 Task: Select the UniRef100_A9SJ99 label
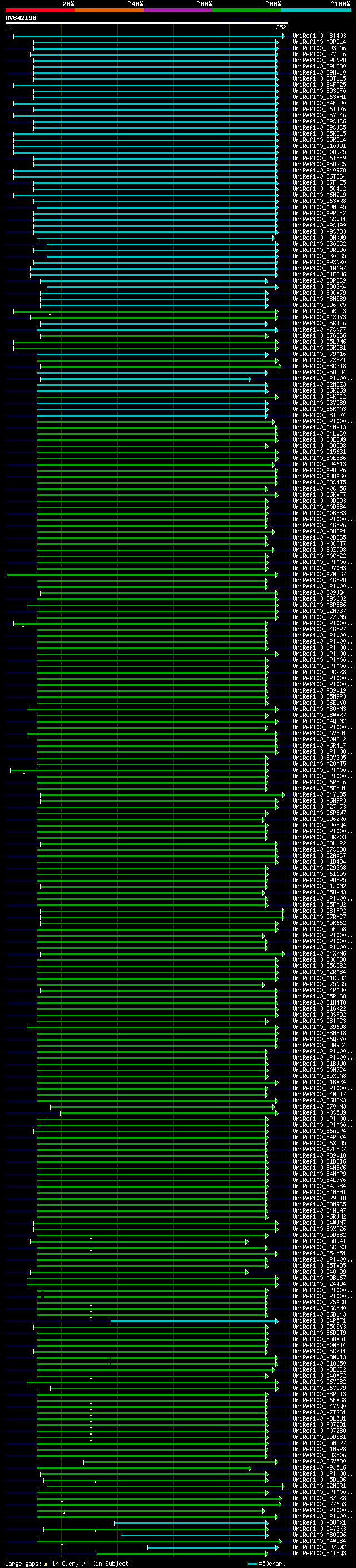[x=319, y=225]
